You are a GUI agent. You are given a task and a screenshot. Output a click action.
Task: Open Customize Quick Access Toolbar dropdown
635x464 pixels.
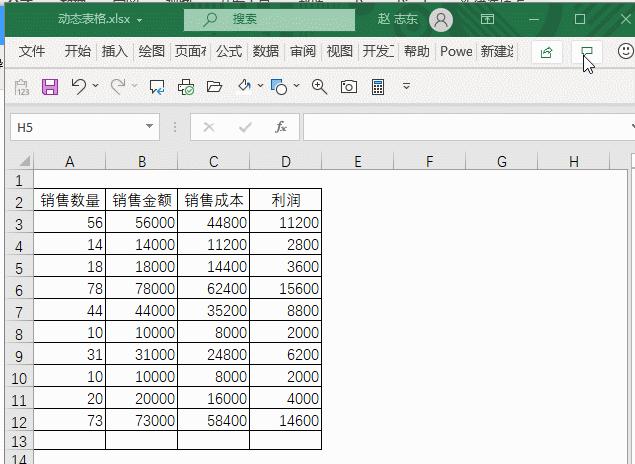[406, 86]
